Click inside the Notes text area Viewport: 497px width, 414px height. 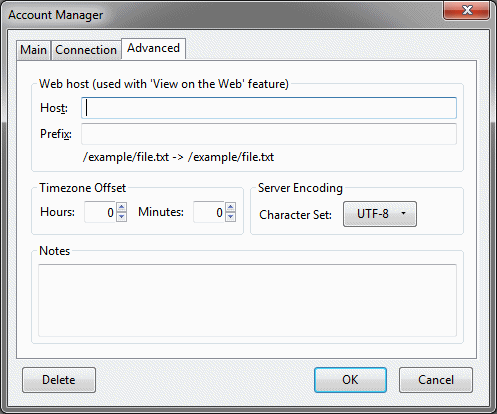tap(247, 300)
